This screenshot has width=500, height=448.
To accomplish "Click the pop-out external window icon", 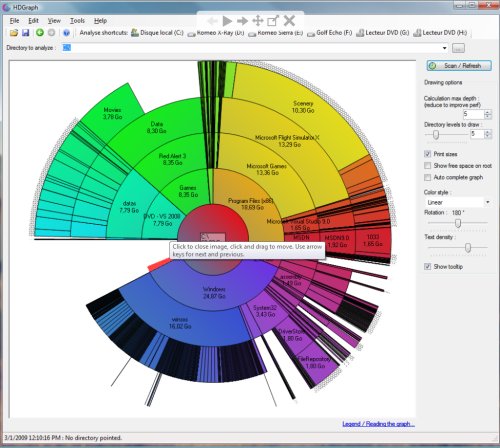I will (273, 21).
